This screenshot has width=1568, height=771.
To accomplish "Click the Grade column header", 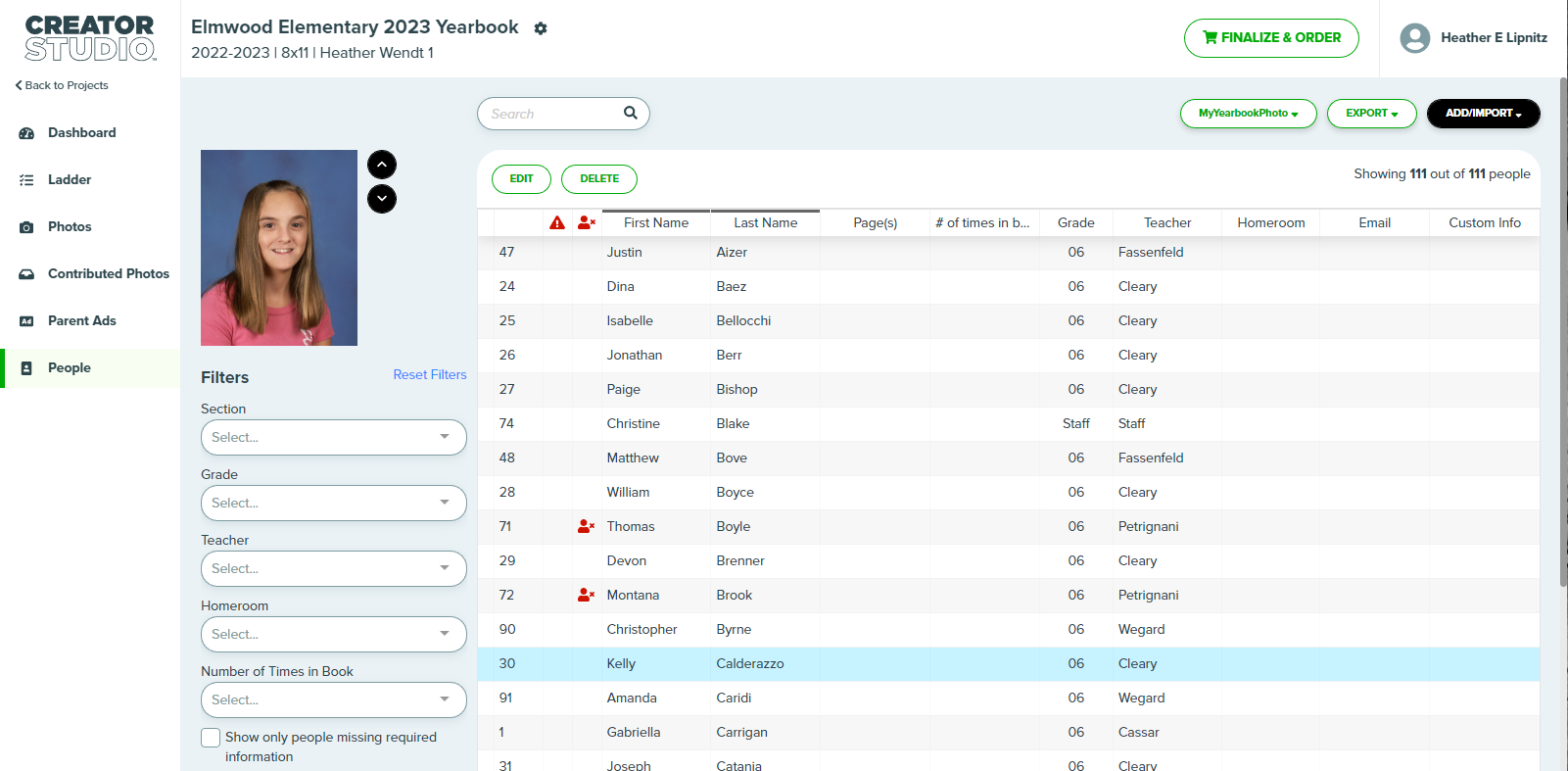I will coord(1076,222).
